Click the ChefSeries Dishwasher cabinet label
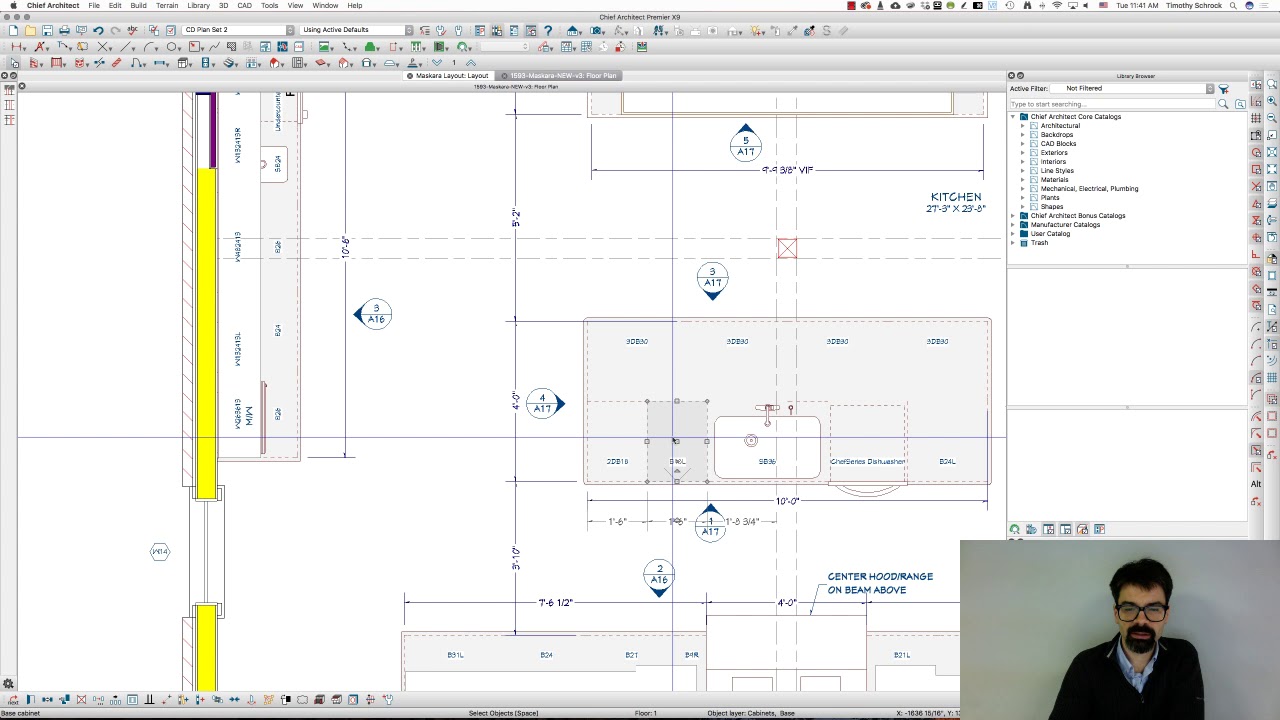Image resolution: width=1280 pixels, height=720 pixels. coord(868,461)
